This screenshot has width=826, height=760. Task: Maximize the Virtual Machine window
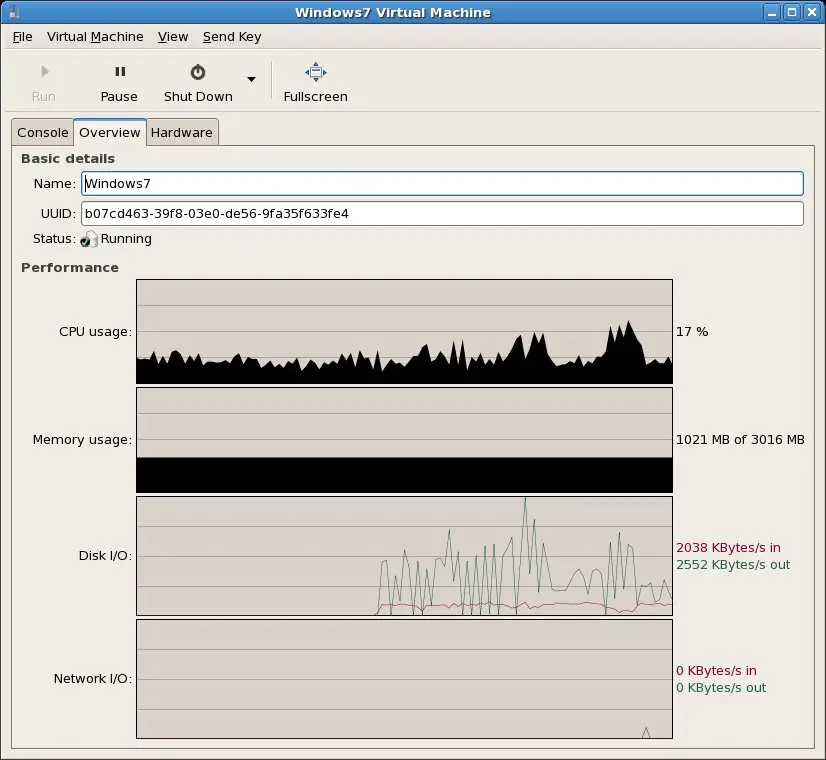click(x=791, y=12)
